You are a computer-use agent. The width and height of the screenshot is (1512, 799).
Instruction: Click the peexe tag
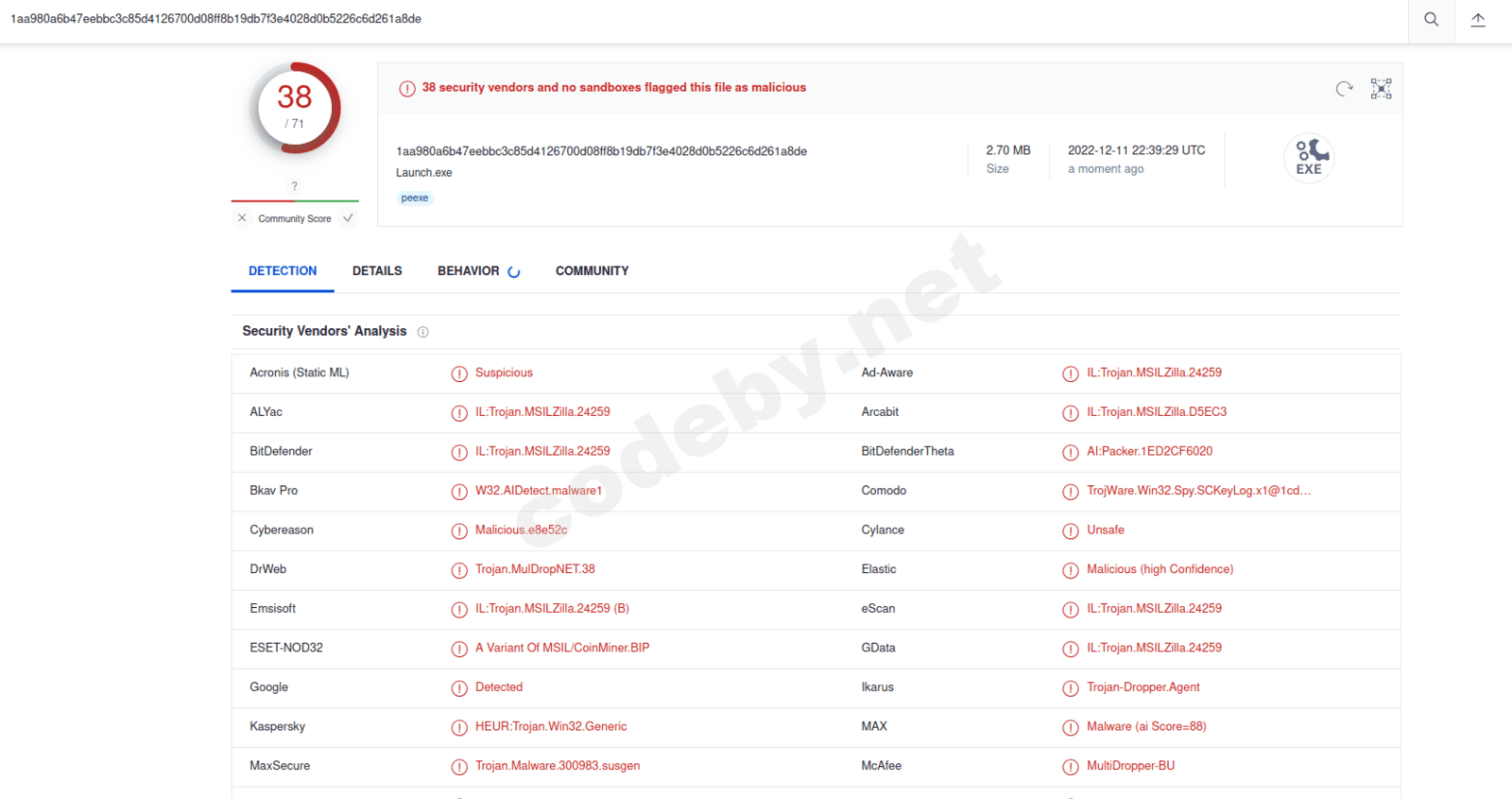point(415,198)
